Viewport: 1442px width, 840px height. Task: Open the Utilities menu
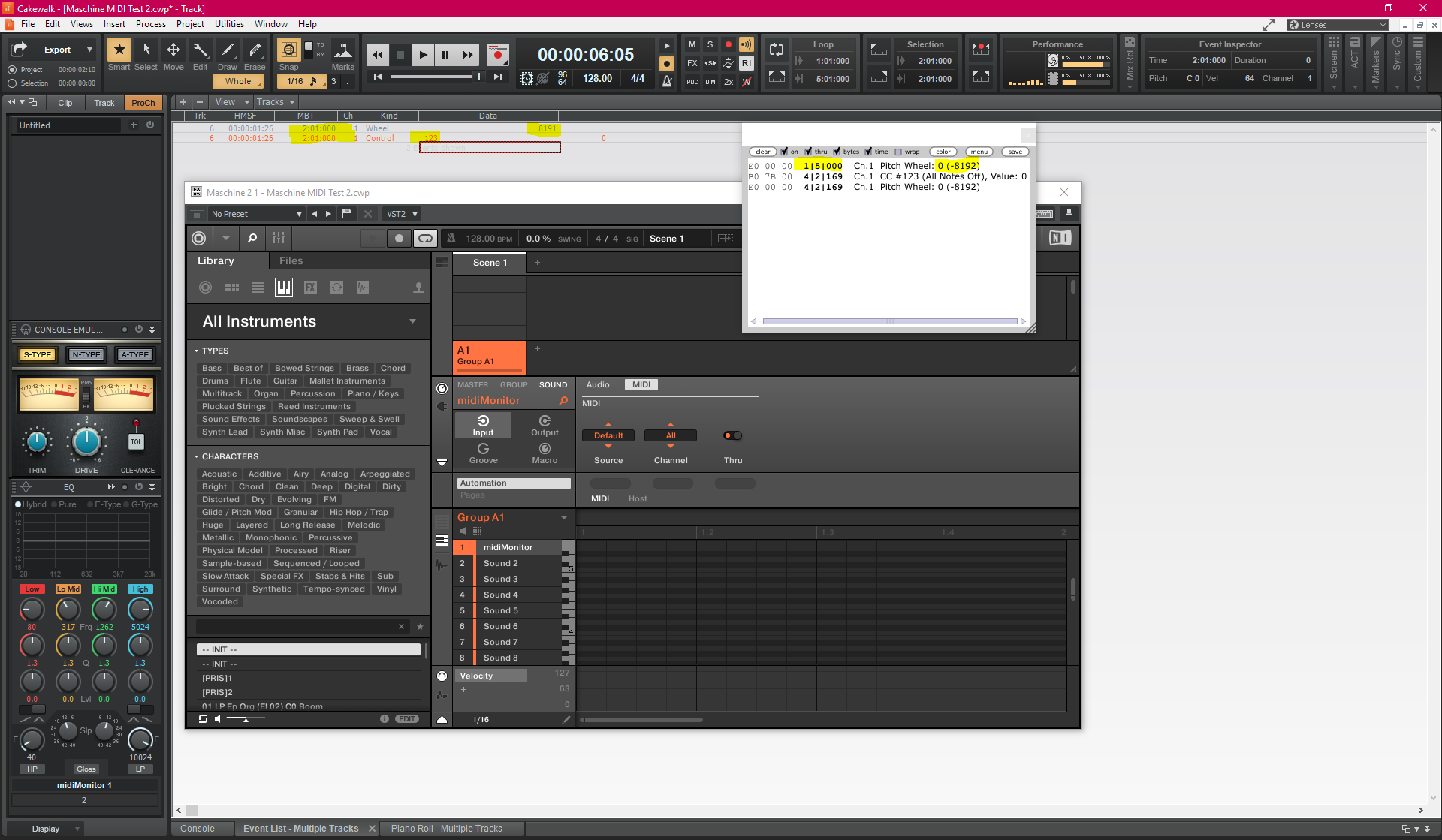point(229,24)
